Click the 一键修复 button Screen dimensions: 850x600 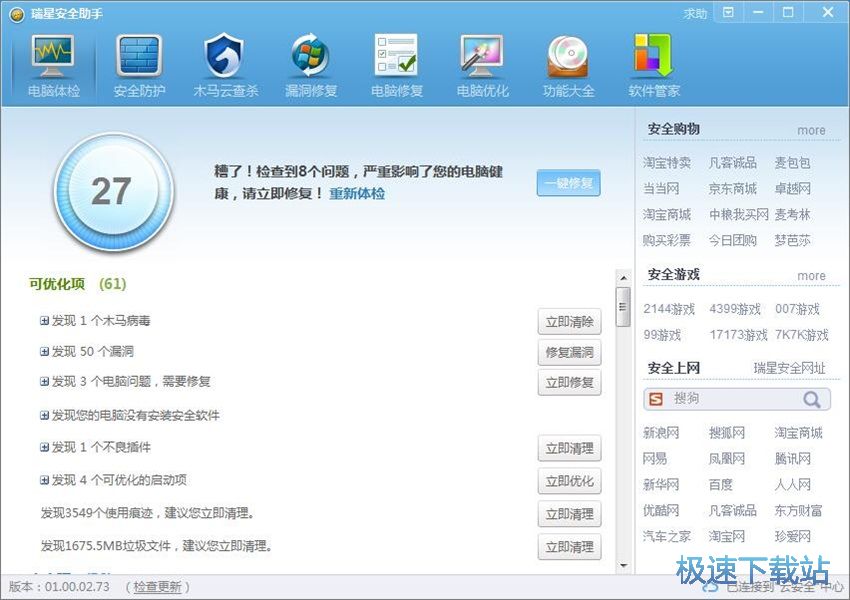(569, 183)
